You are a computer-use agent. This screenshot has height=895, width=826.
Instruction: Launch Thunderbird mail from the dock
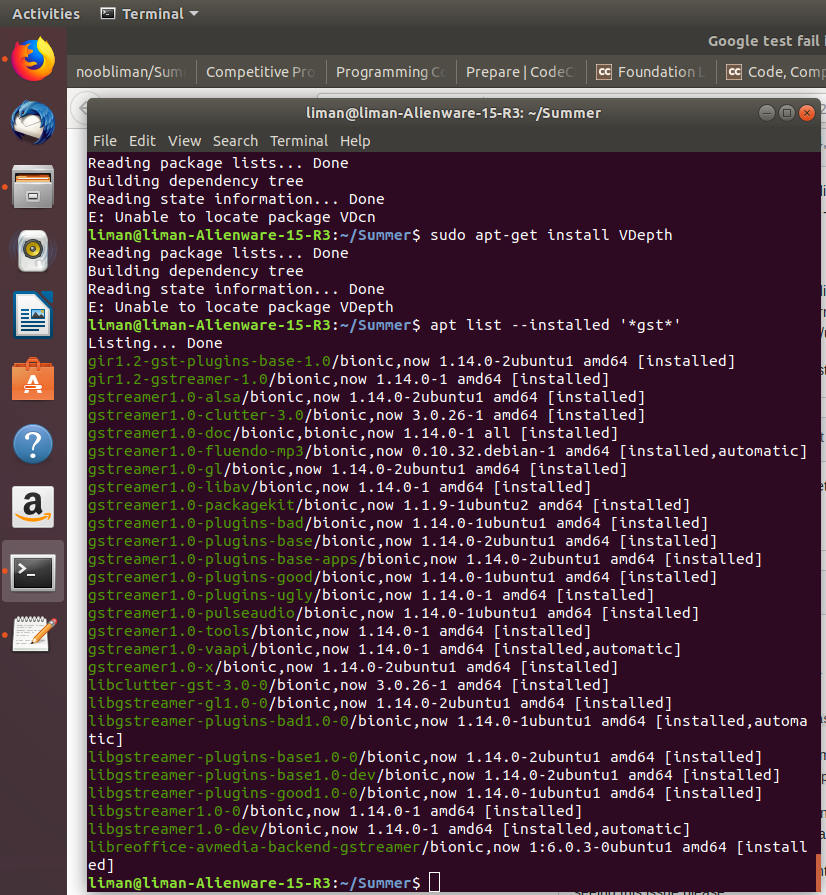pyautogui.click(x=33, y=123)
